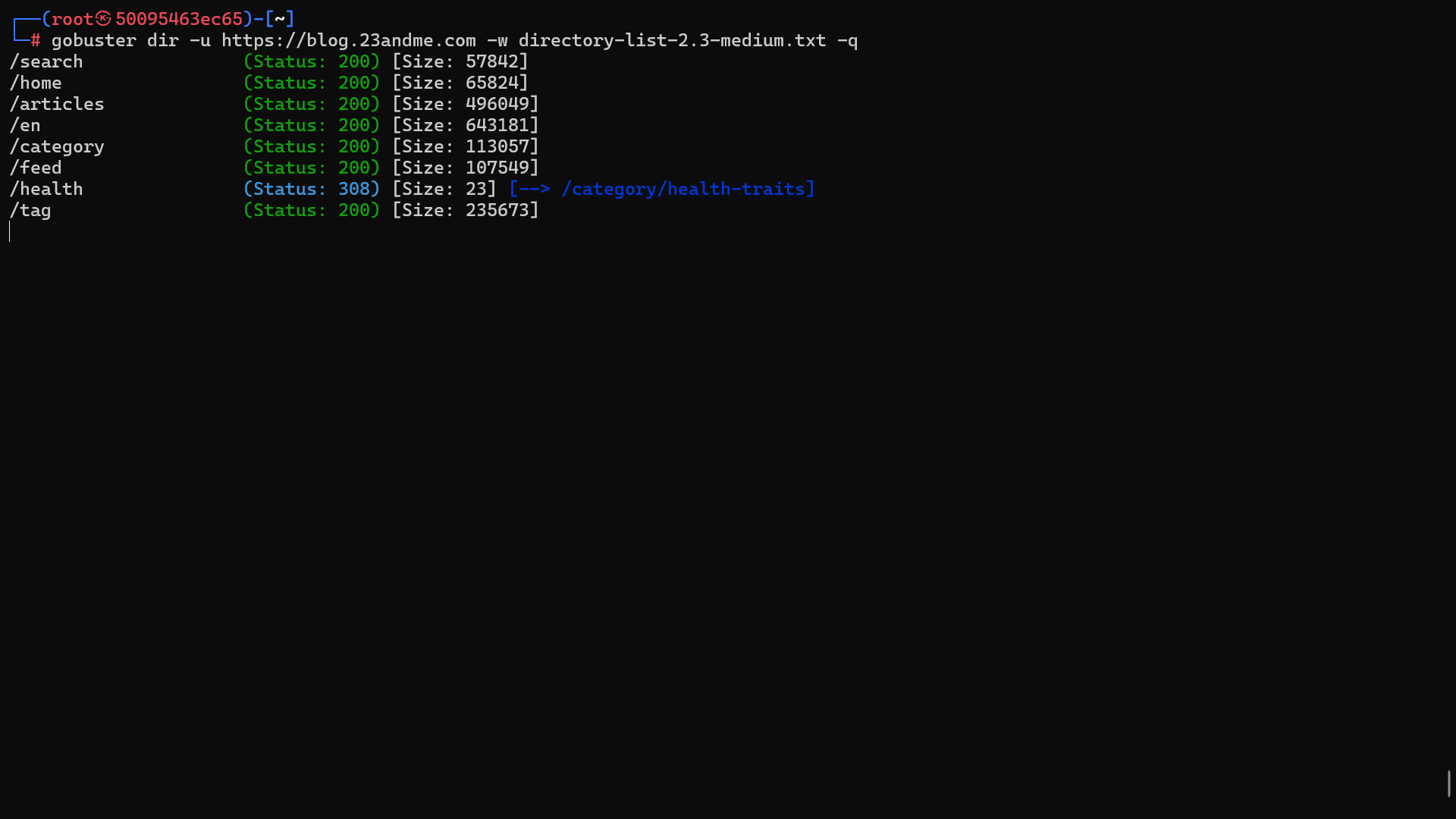Click the Status 308 text
The image size is (1456, 819).
(x=311, y=189)
